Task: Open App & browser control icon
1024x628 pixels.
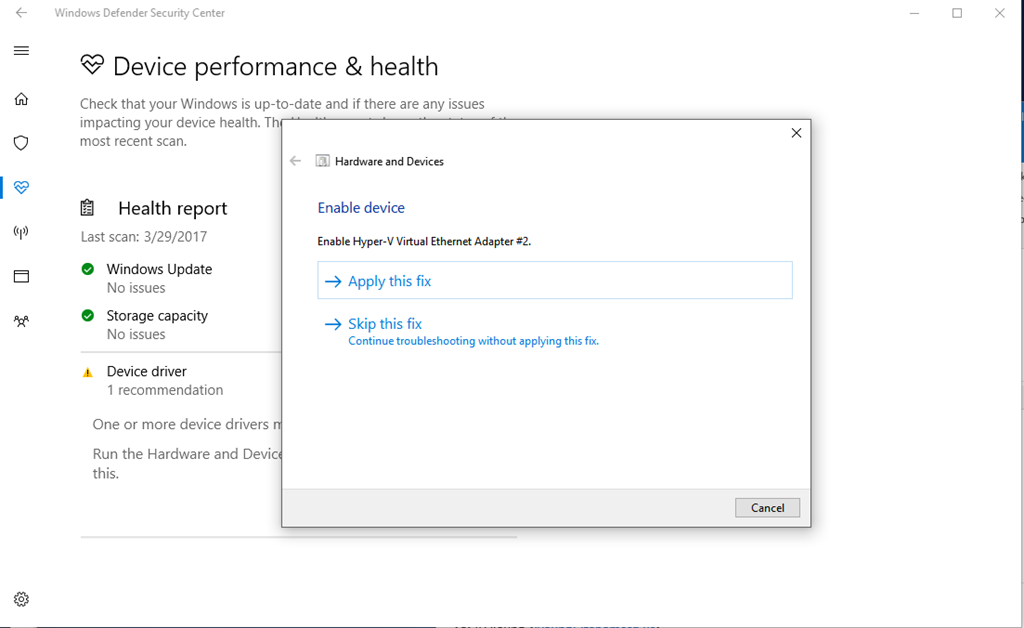Action: 21,276
